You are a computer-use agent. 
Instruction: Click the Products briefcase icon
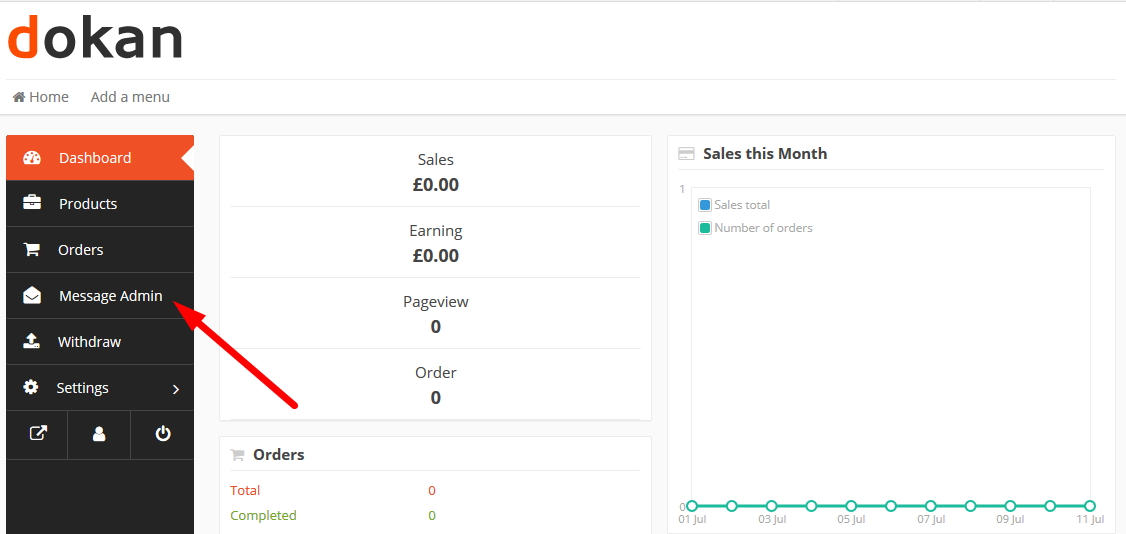tap(32, 203)
